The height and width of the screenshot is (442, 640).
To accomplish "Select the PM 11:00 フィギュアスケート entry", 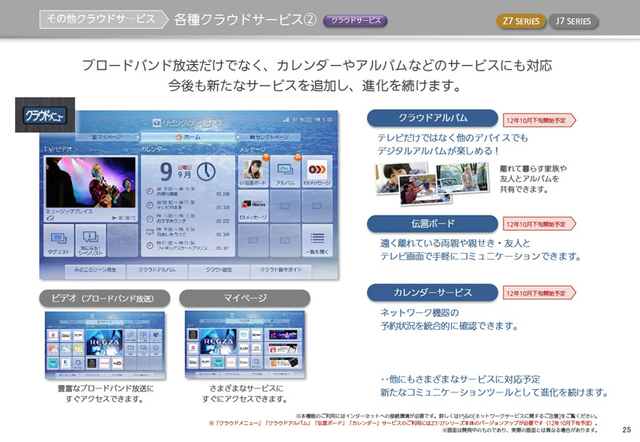I will click(x=188, y=245).
